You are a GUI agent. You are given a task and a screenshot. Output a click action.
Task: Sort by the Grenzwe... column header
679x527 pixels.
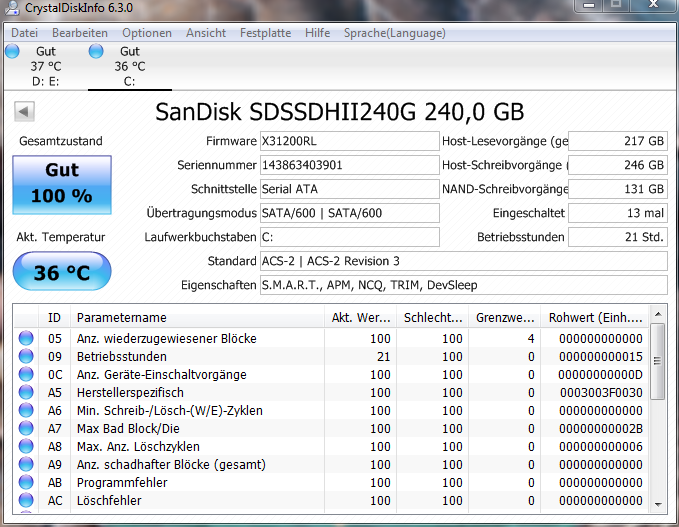click(505, 317)
